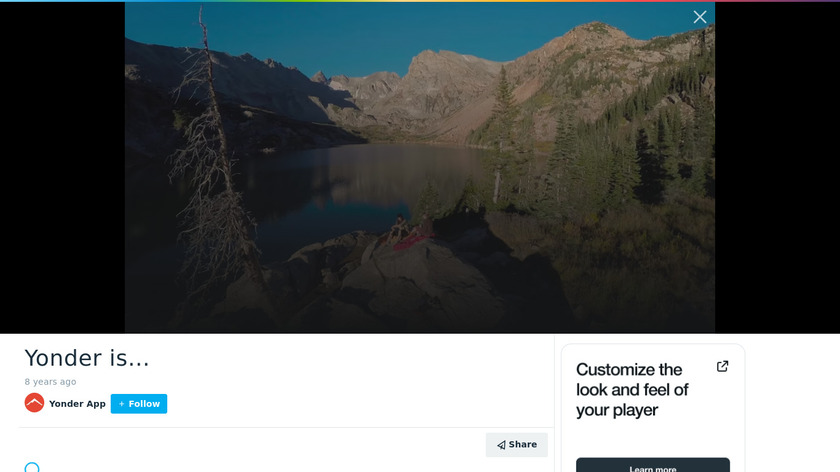Click the black letterbox left of the video

[x=62, y=167]
